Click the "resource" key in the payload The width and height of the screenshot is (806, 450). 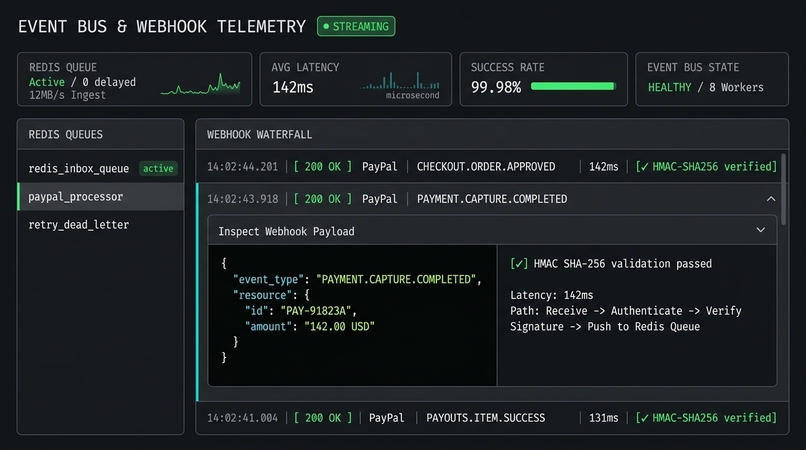coord(262,295)
